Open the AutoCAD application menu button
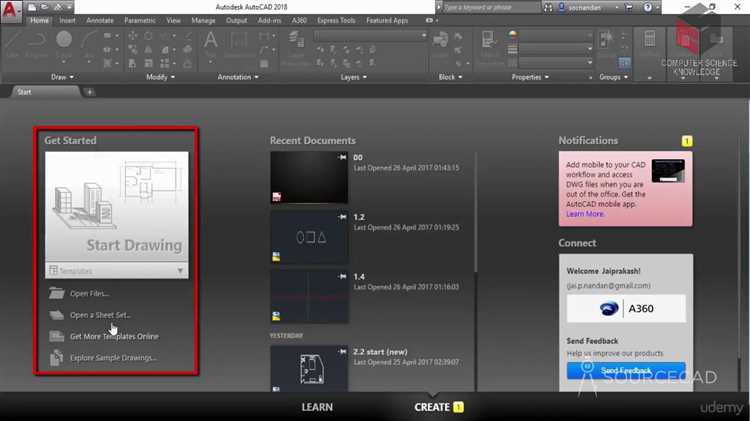 point(10,10)
